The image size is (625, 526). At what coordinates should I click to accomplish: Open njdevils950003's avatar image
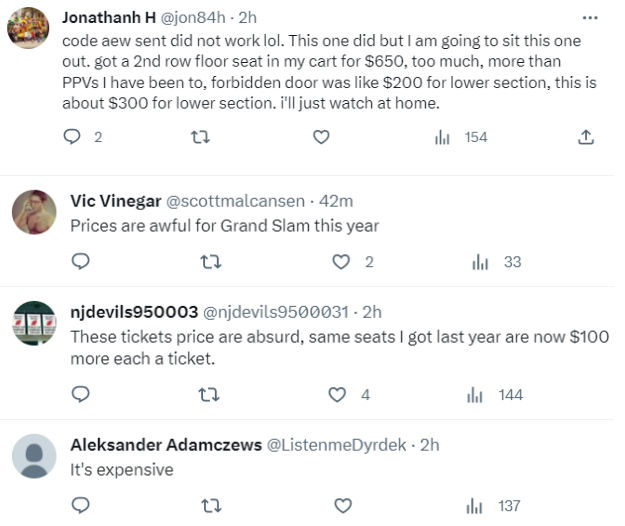[34, 323]
